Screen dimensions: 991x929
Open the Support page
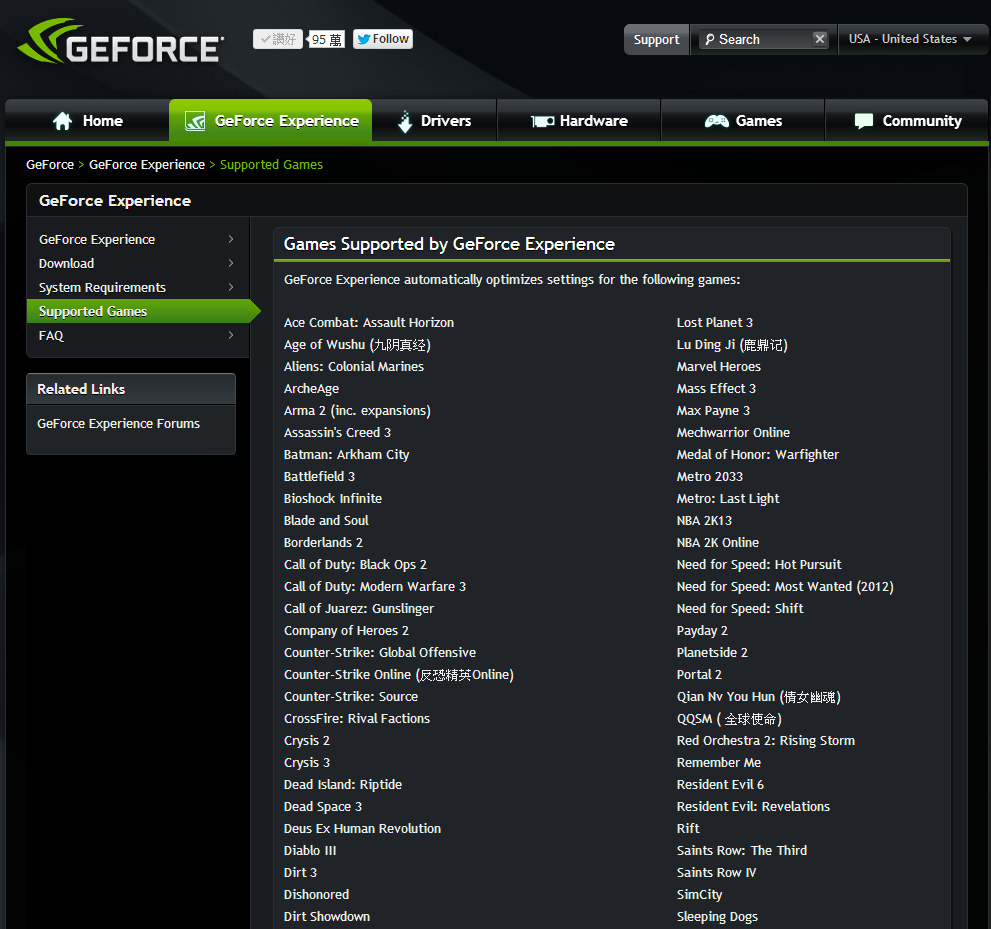(656, 39)
